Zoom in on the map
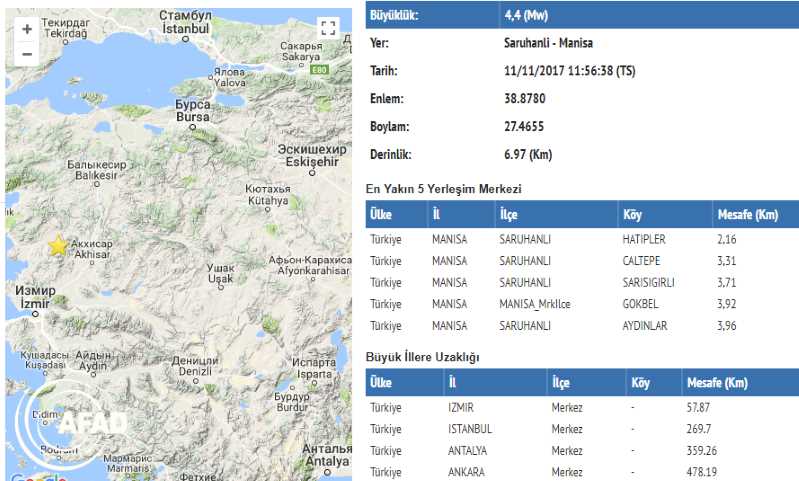The height and width of the screenshot is (481, 799). click(26, 29)
